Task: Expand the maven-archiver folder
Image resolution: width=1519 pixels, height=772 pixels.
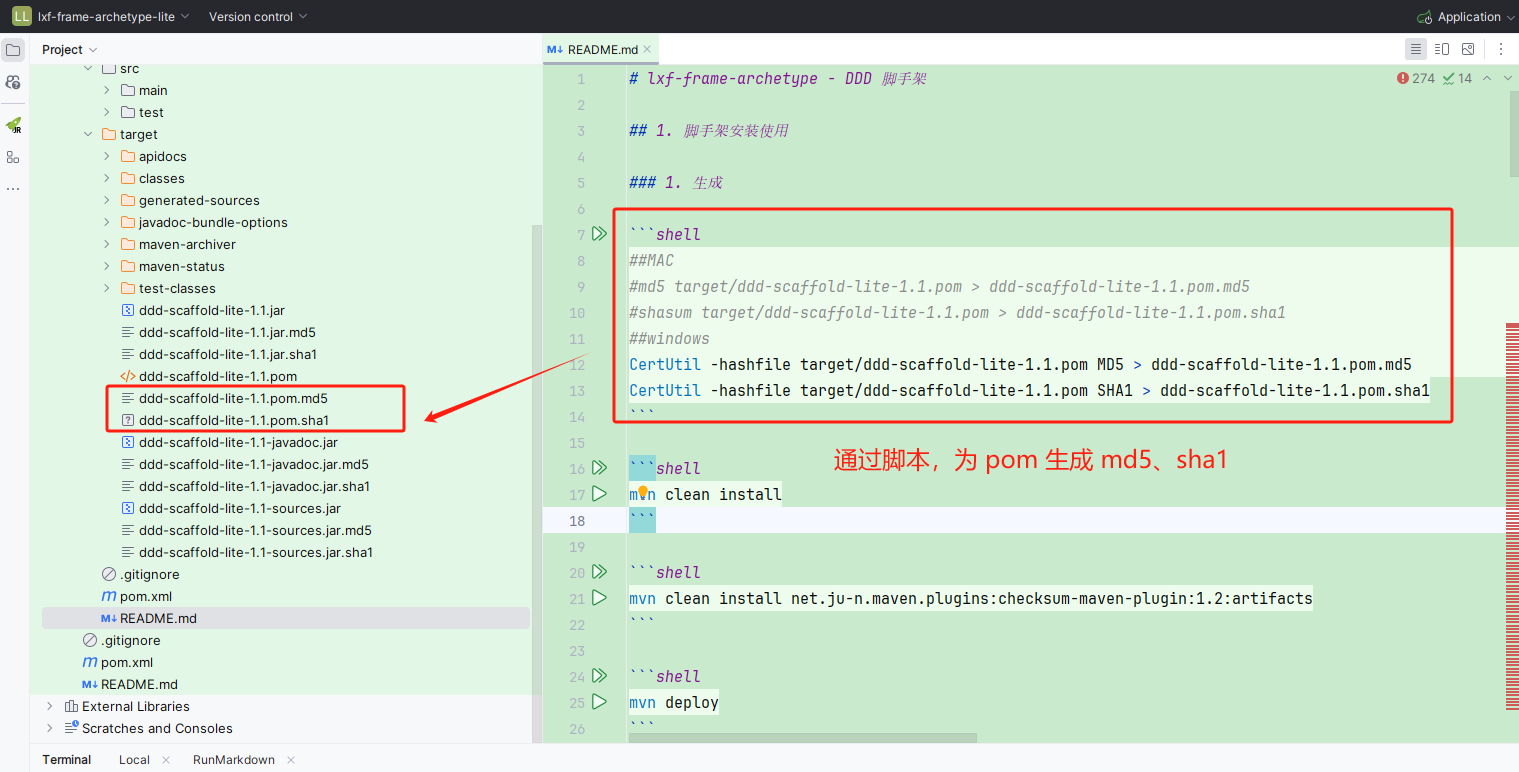Action: point(107,244)
